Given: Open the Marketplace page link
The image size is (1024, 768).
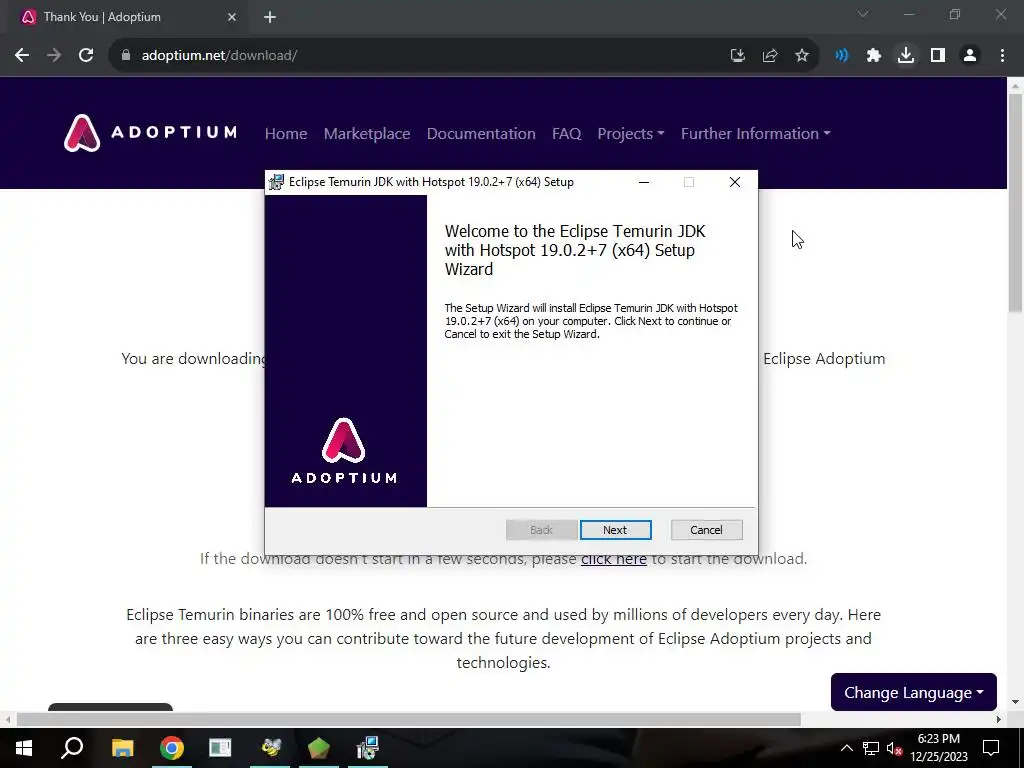Looking at the screenshot, I should click(367, 133).
